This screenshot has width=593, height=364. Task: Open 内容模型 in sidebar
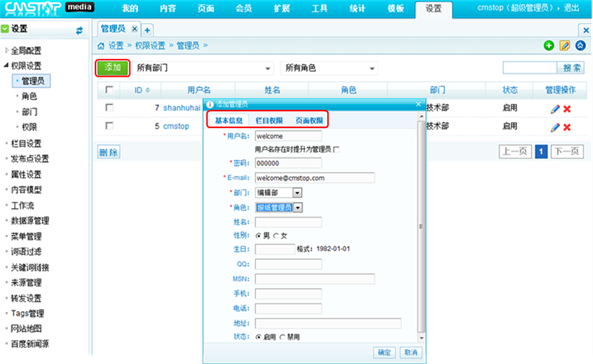(26, 190)
